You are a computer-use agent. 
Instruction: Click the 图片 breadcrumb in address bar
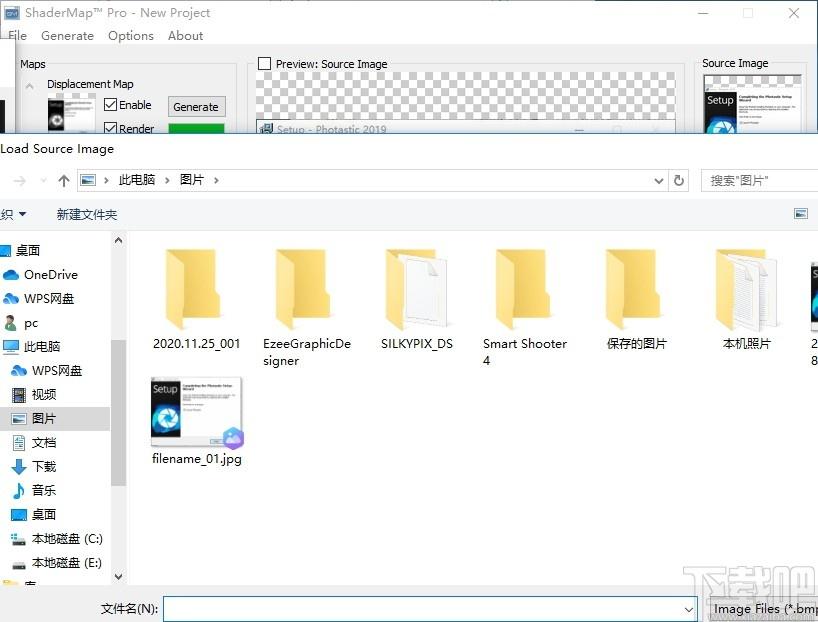coord(191,180)
